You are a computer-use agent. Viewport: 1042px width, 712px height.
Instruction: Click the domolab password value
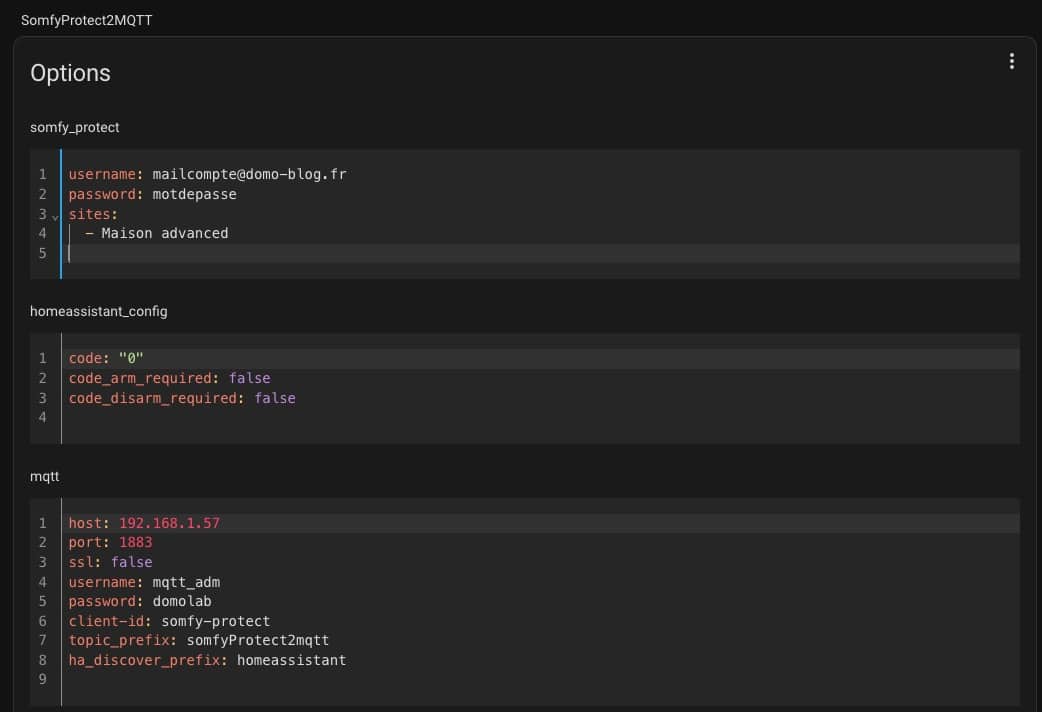pyautogui.click(x=181, y=602)
